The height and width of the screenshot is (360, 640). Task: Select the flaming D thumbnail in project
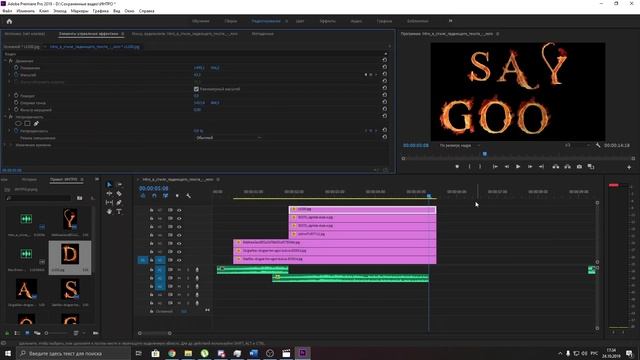pyautogui.click(x=70, y=254)
